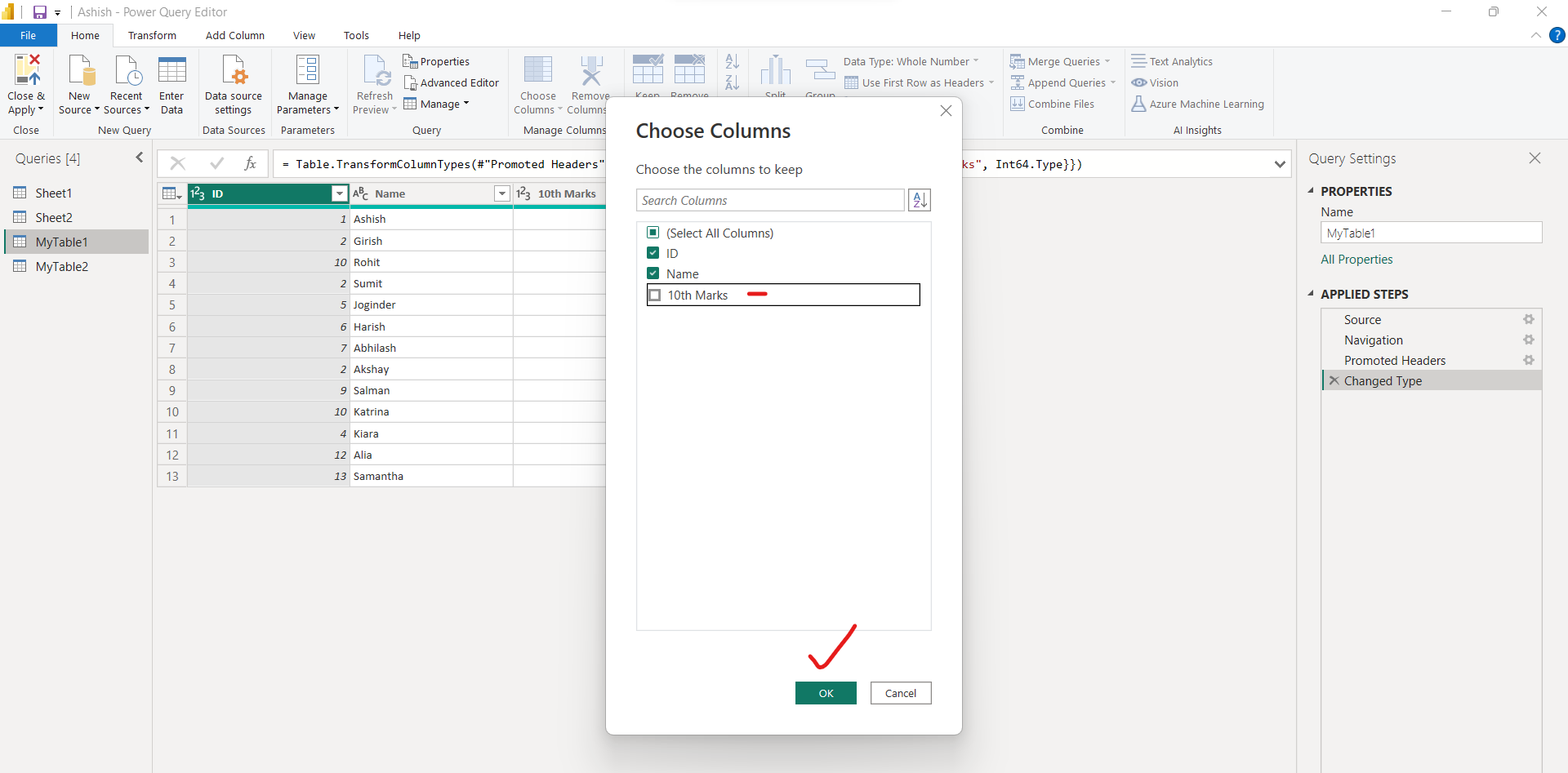Click Cancel in Choose Columns dialog

point(900,693)
